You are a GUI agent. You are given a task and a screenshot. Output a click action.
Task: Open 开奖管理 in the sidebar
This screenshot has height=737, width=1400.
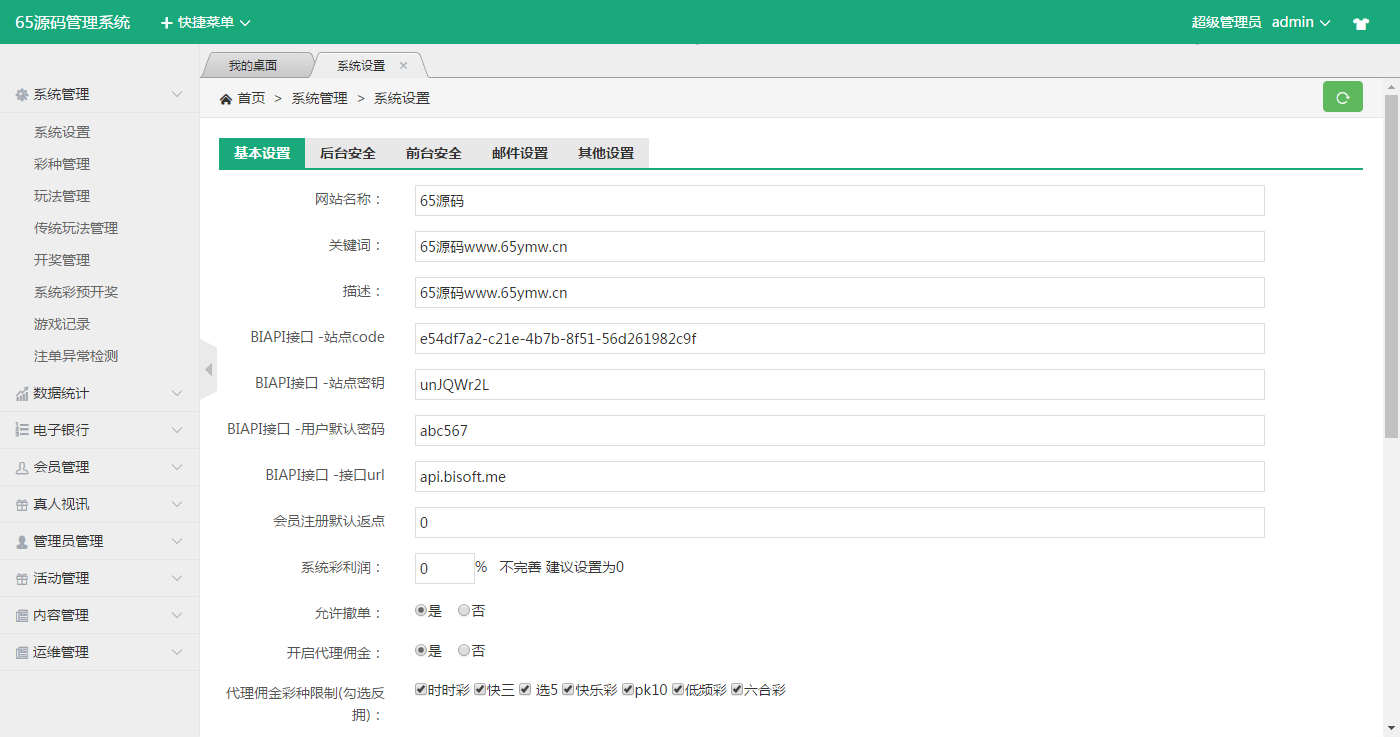tap(62, 260)
